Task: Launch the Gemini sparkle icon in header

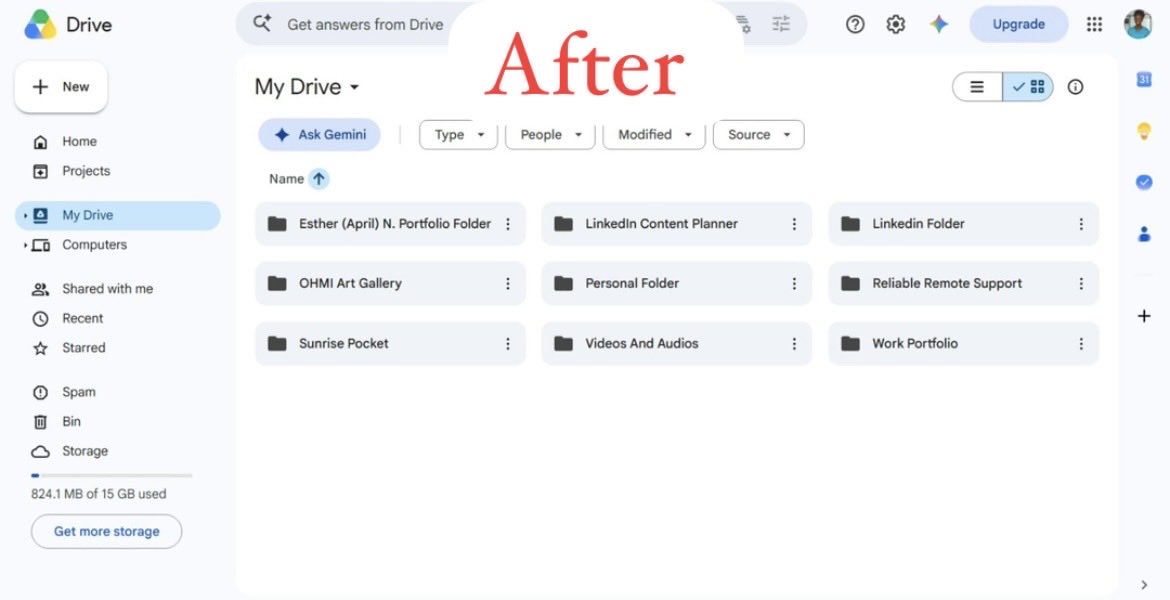Action: [939, 25]
